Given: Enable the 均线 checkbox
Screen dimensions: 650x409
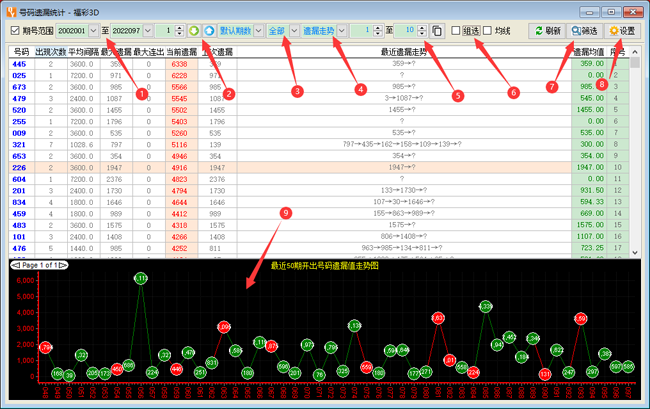Looking at the screenshot, I should click(x=488, y=31).
